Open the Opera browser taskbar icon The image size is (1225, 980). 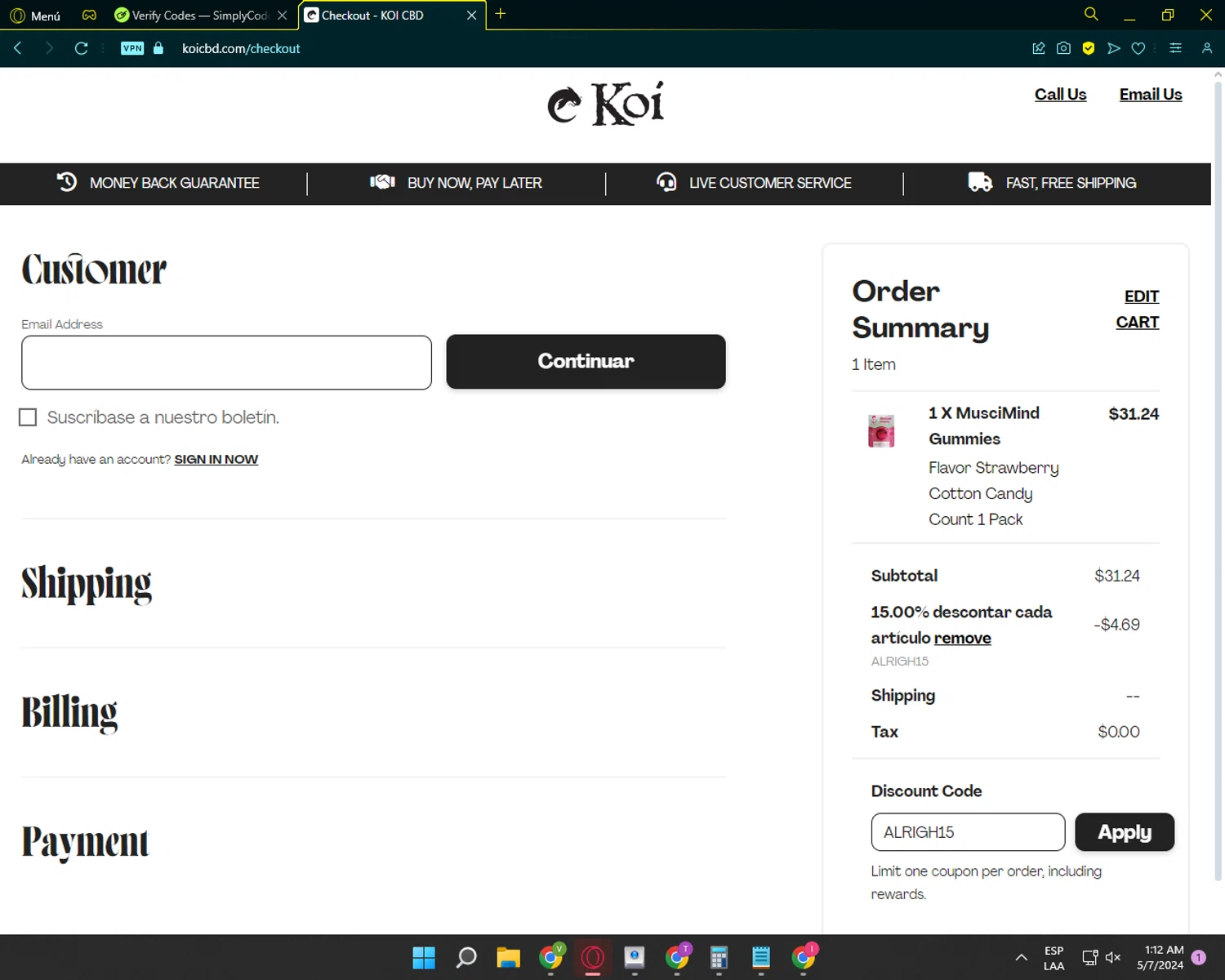pyautogui.click(x=593, y=957)
